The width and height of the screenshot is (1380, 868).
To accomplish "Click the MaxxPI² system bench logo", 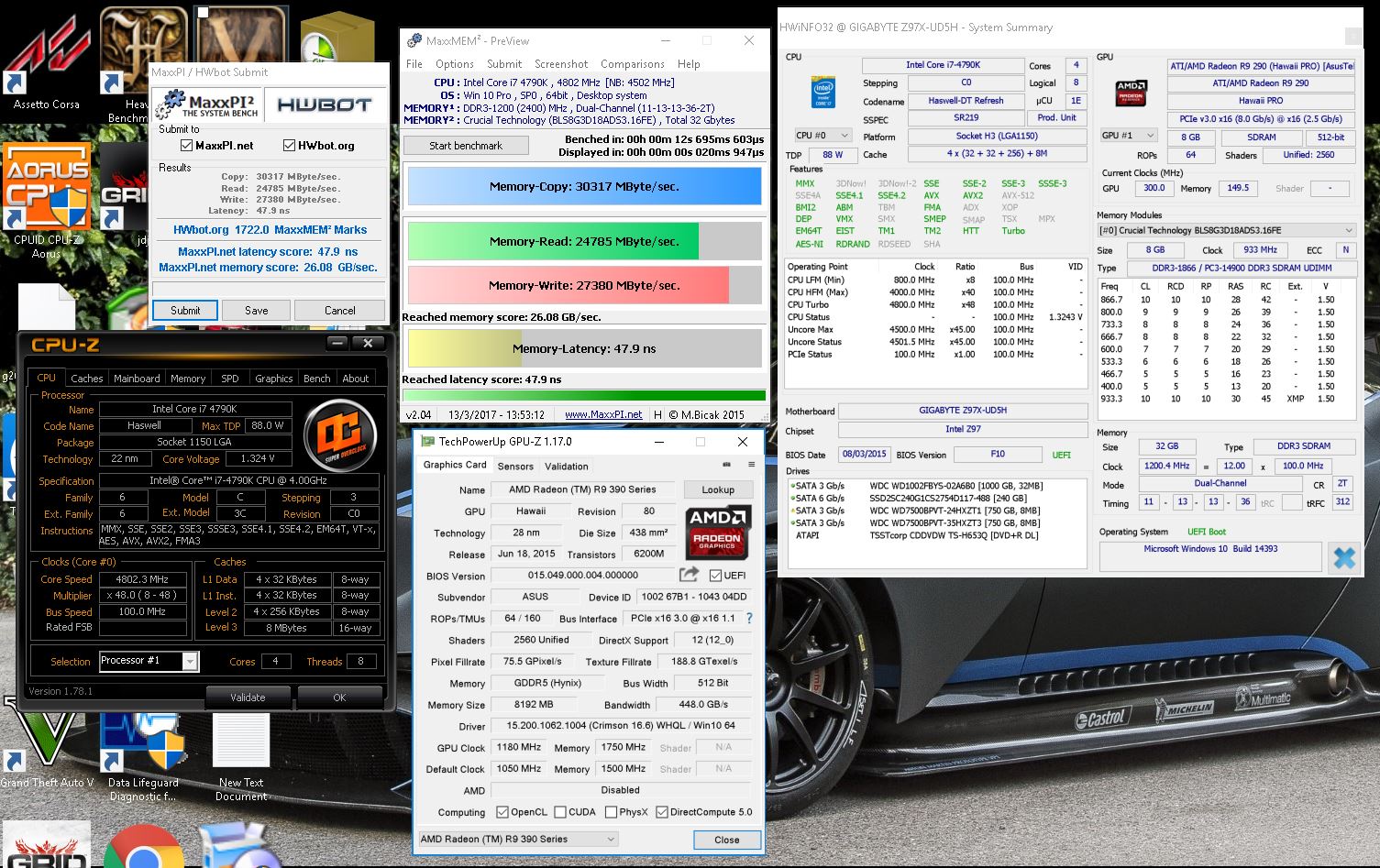I will coord(207,104).
